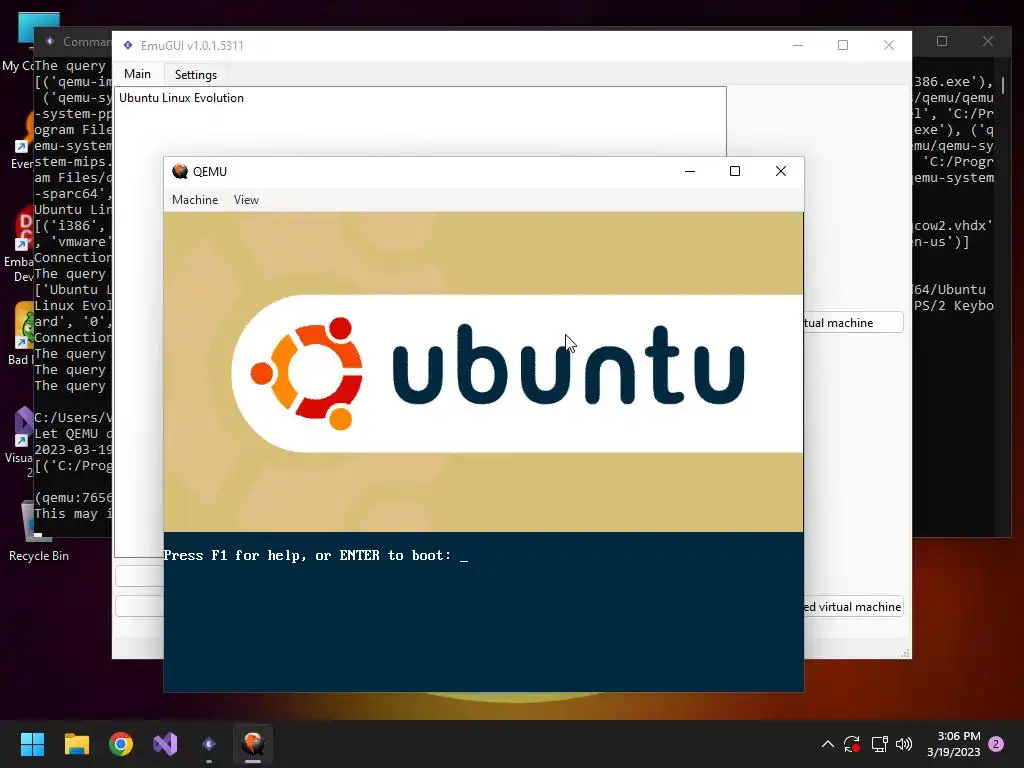The height and width of the screenshot is (768, 1024).
Task: Switch to EmuGUI taskbar icon
Action: 209,744
